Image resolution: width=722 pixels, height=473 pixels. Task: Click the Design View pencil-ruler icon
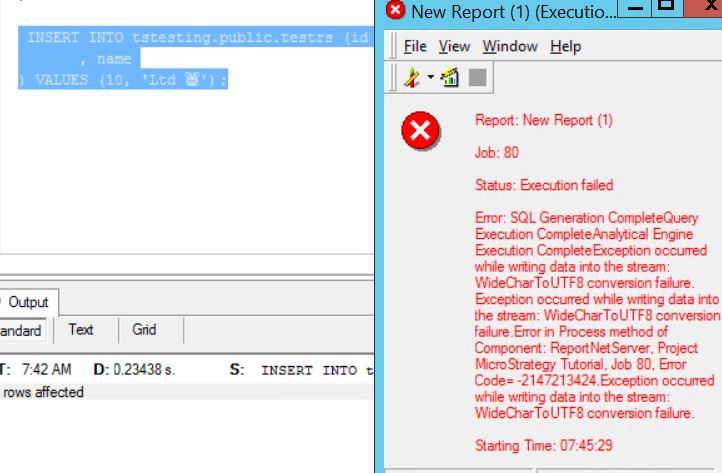coord(411,77)
